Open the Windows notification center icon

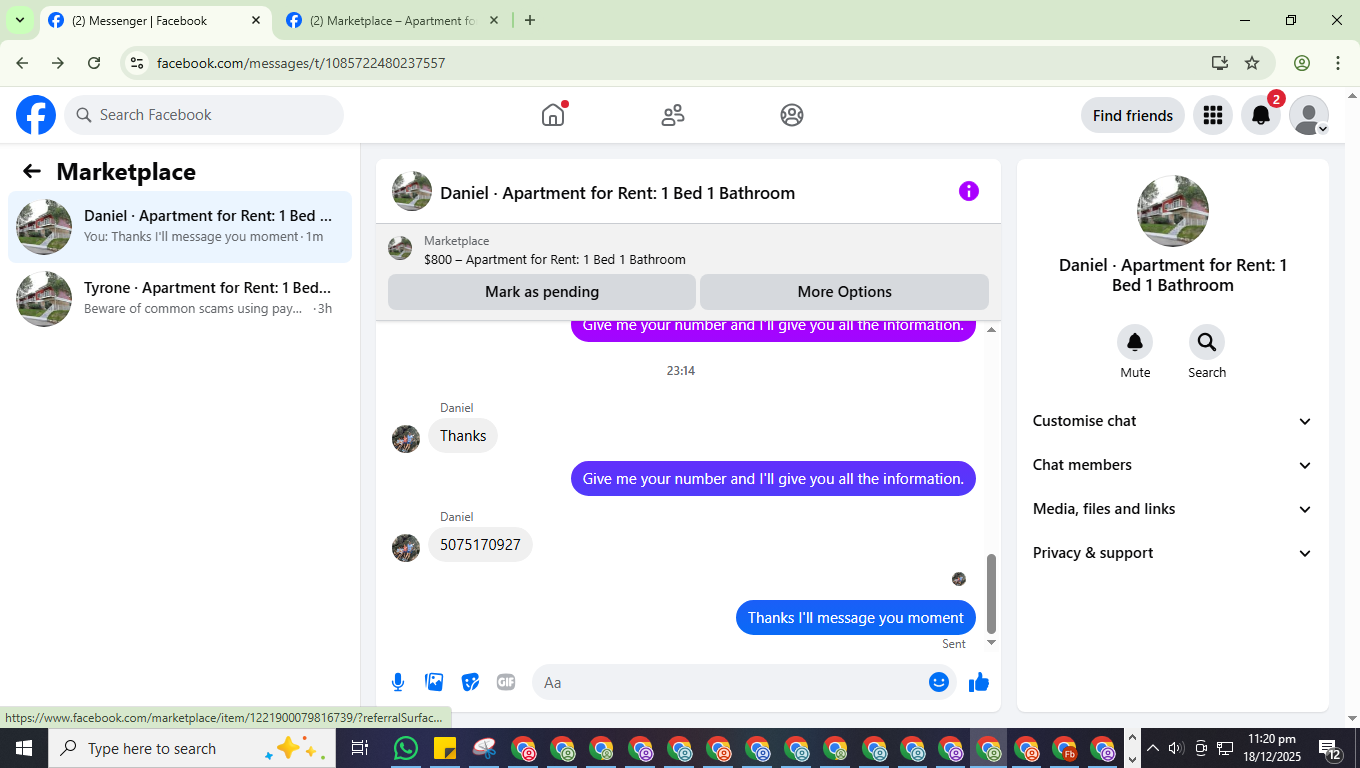(x=1331, y=748)
